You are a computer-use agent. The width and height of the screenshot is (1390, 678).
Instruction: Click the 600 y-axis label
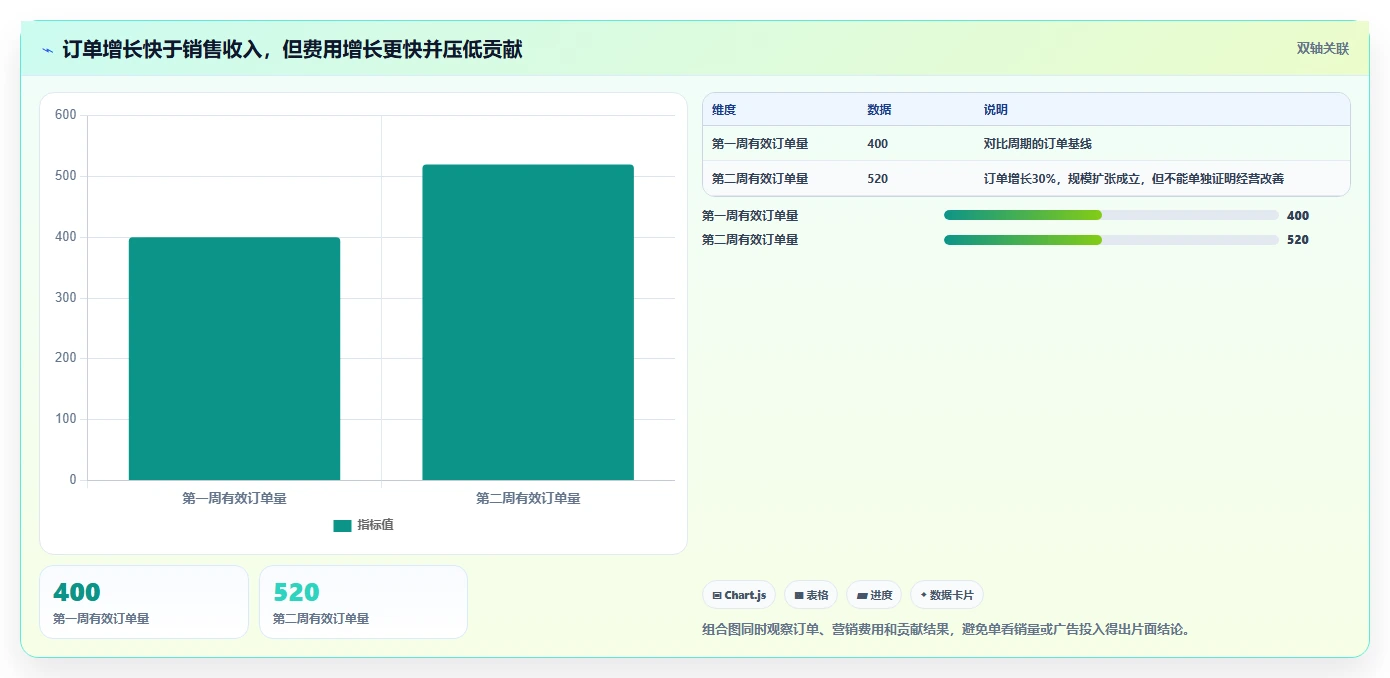click(x=66, y=115)
